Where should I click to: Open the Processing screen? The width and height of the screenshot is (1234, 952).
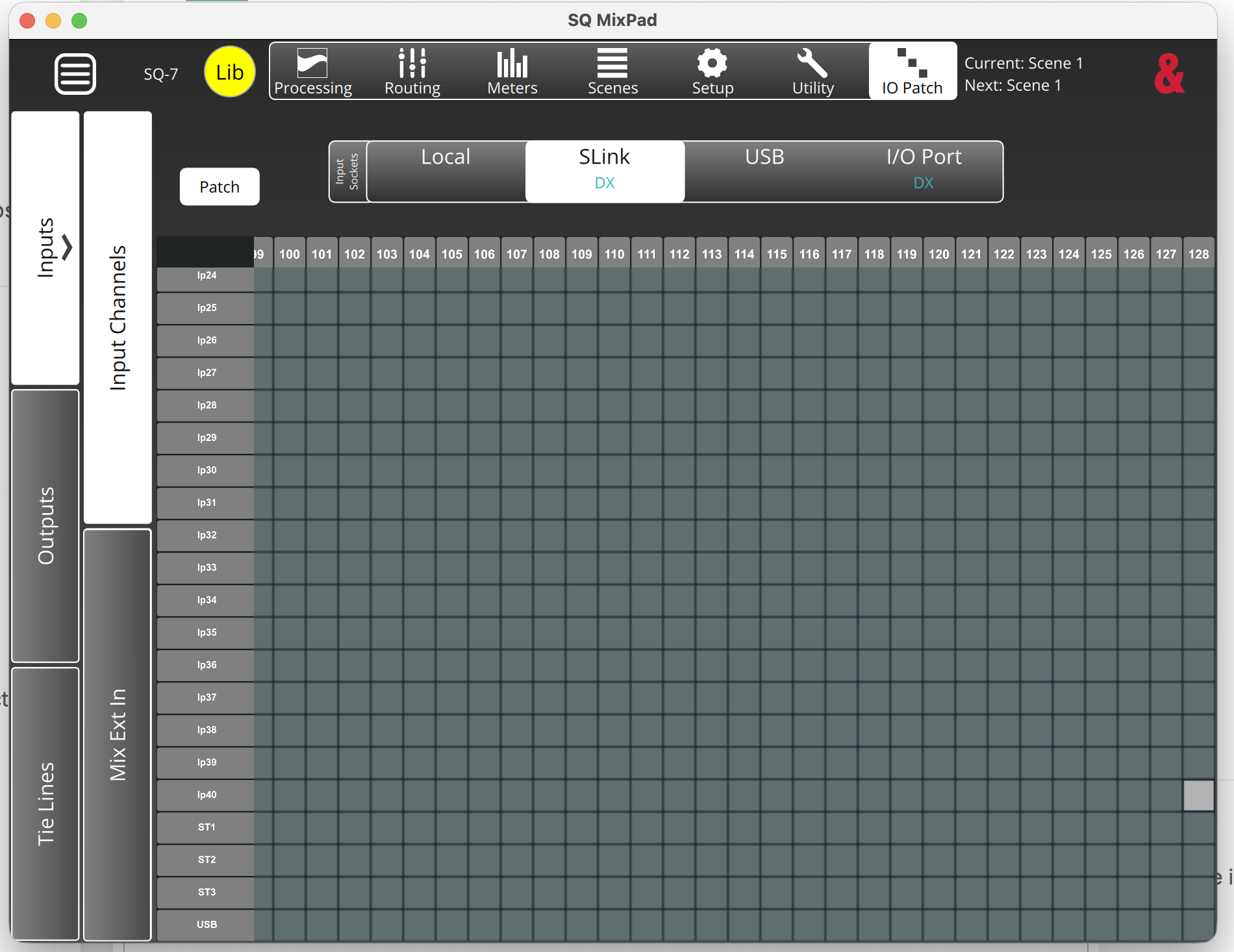tap(313, 71)
